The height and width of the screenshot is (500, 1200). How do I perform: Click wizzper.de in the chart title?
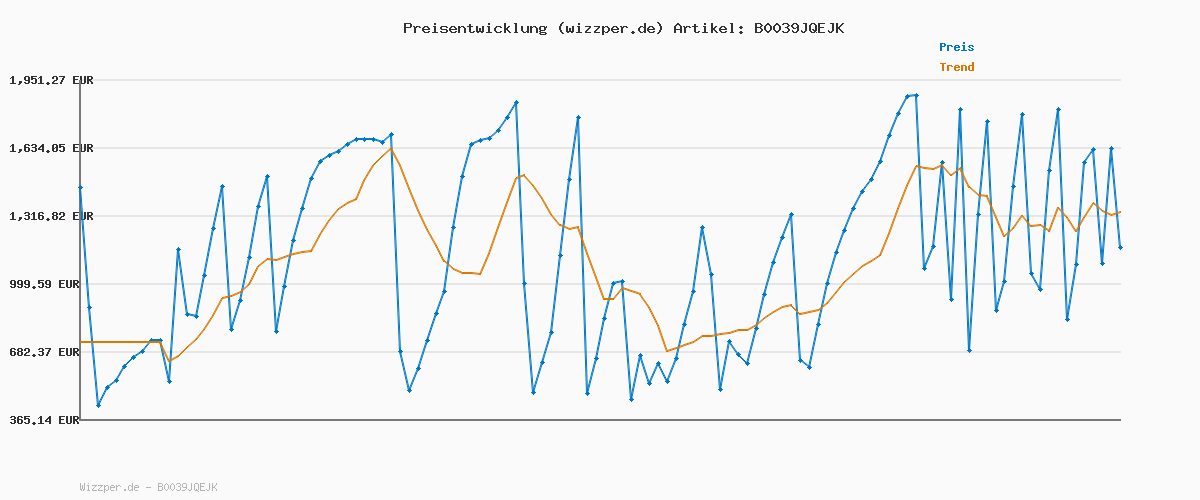pos(606,28)
